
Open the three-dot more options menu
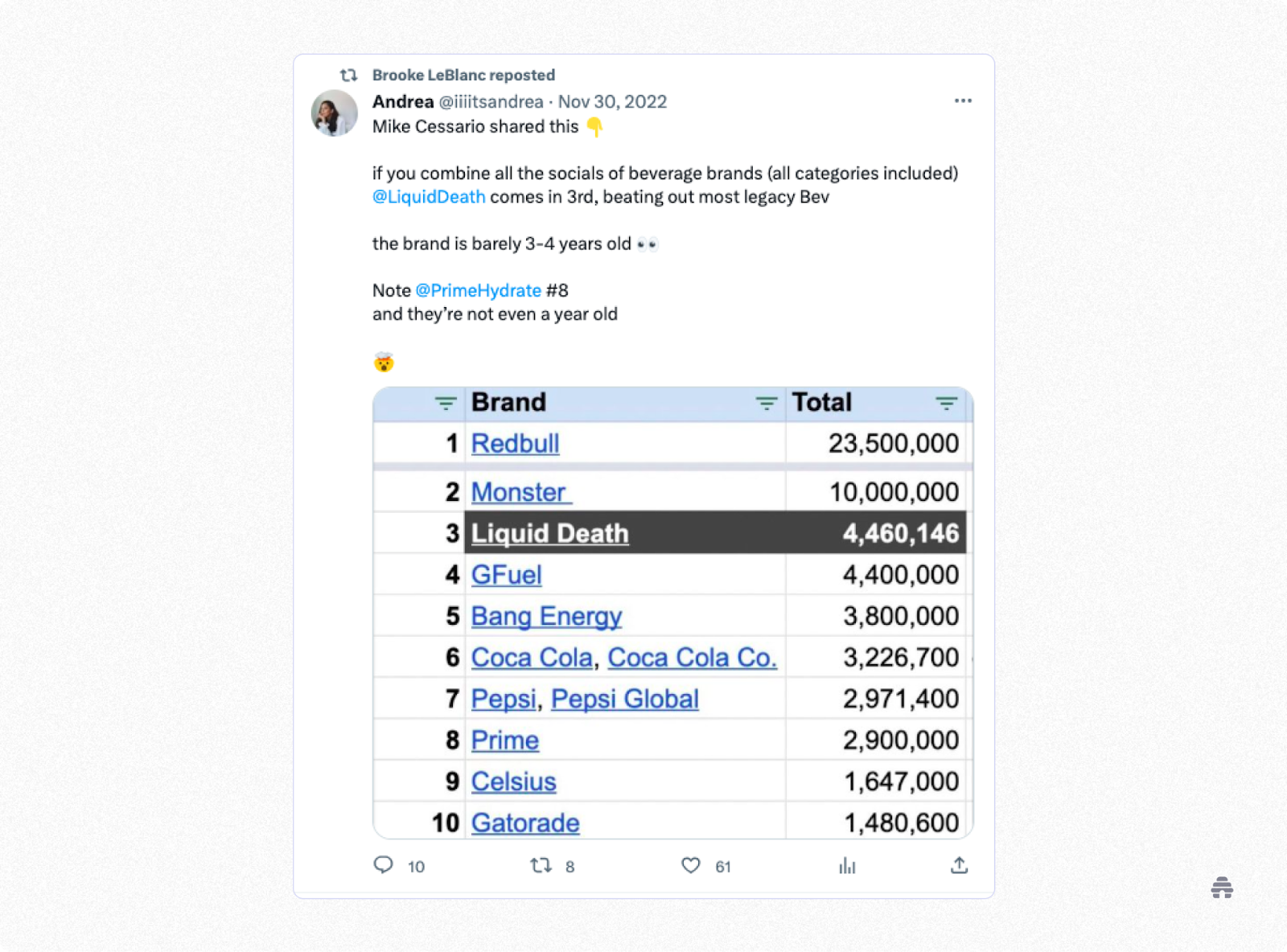(x=963, y=101)
